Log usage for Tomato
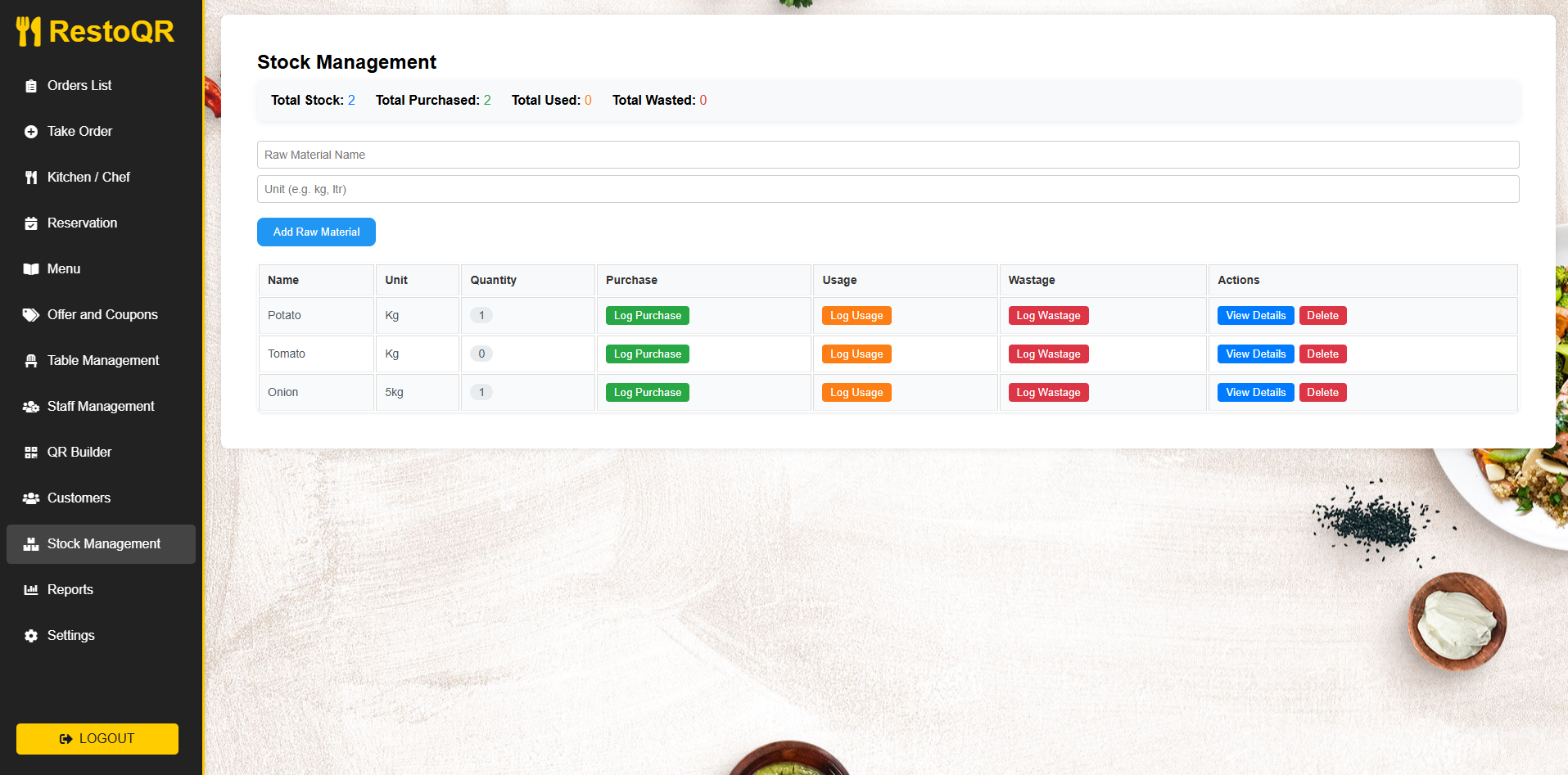The width and height of the screenshot is (1568, 775). (x=856, y=354)
